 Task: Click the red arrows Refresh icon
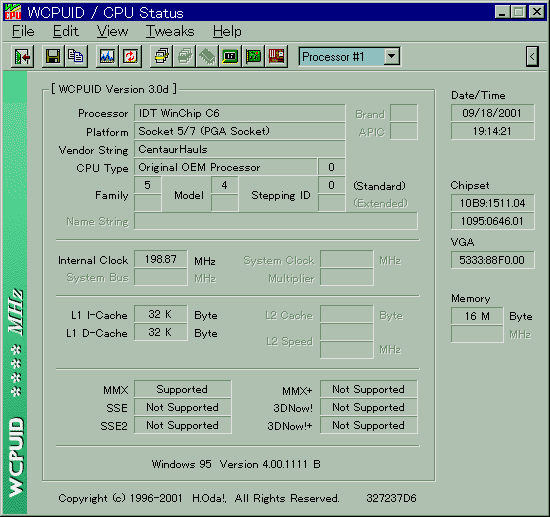[130, 56]
